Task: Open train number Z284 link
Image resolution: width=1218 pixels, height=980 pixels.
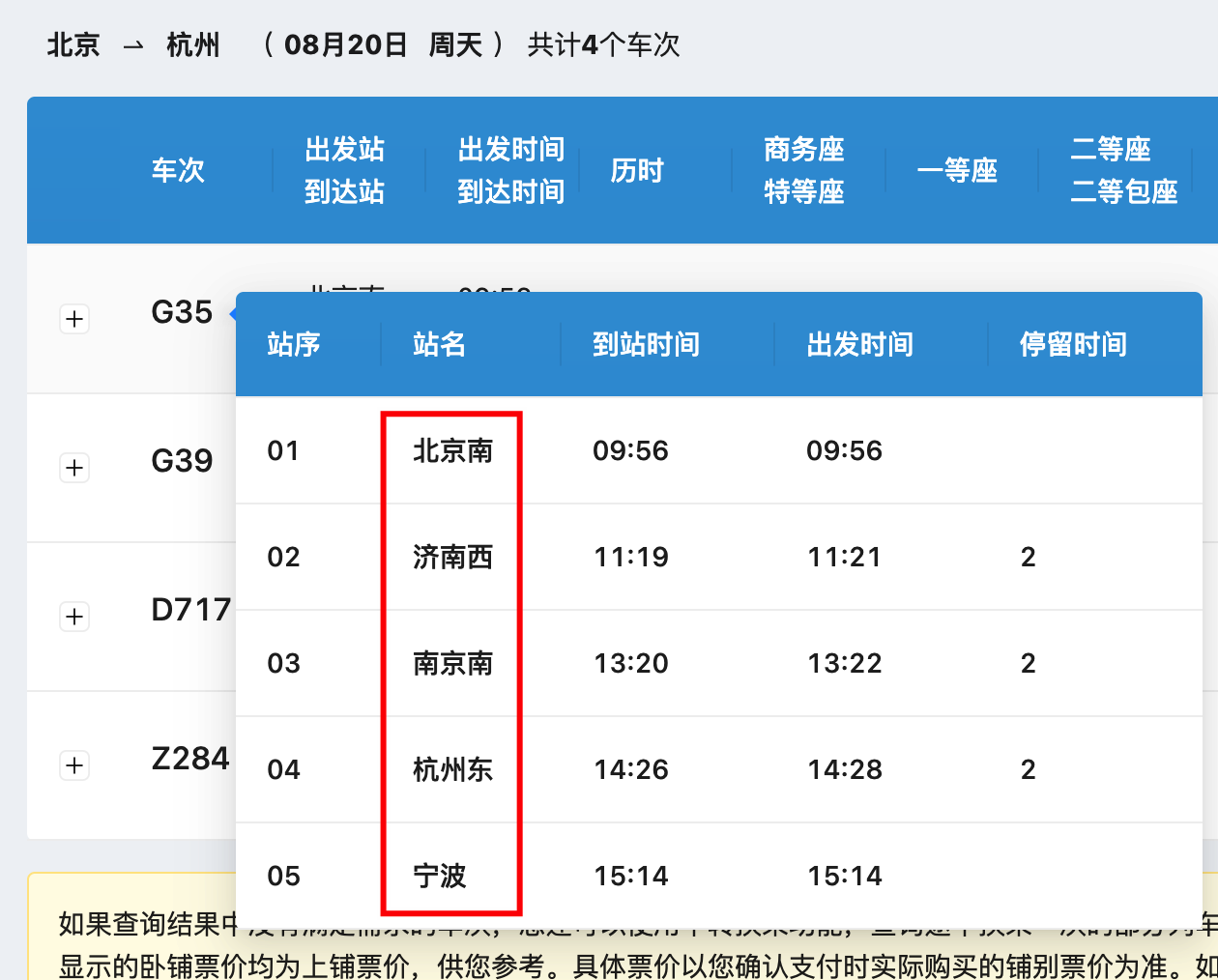Action: click(190, 759)
